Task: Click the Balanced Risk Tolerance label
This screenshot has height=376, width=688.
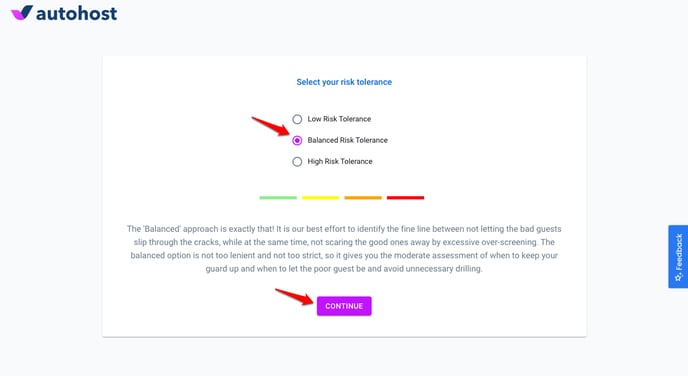Action: (x=348, y=140)
